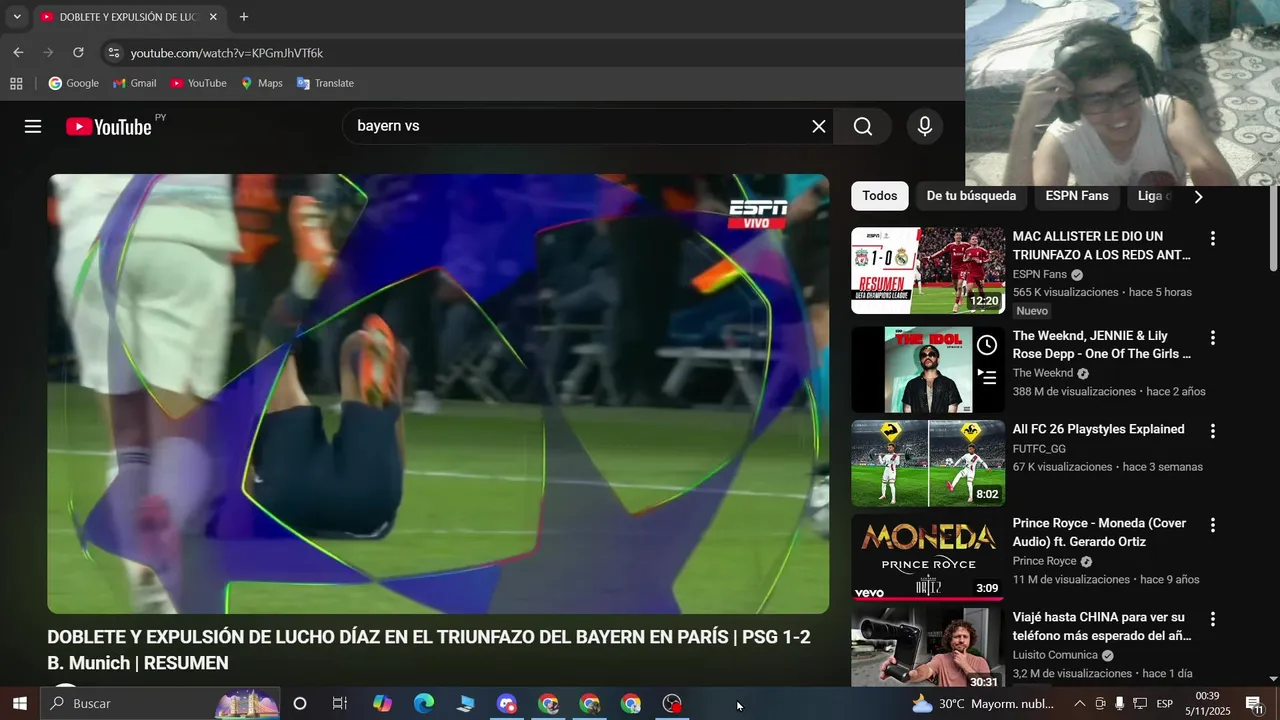This screenshot has width=1280, height=720.
Task: Go back using the browser arrow
Action: click(x=18, y=52)
